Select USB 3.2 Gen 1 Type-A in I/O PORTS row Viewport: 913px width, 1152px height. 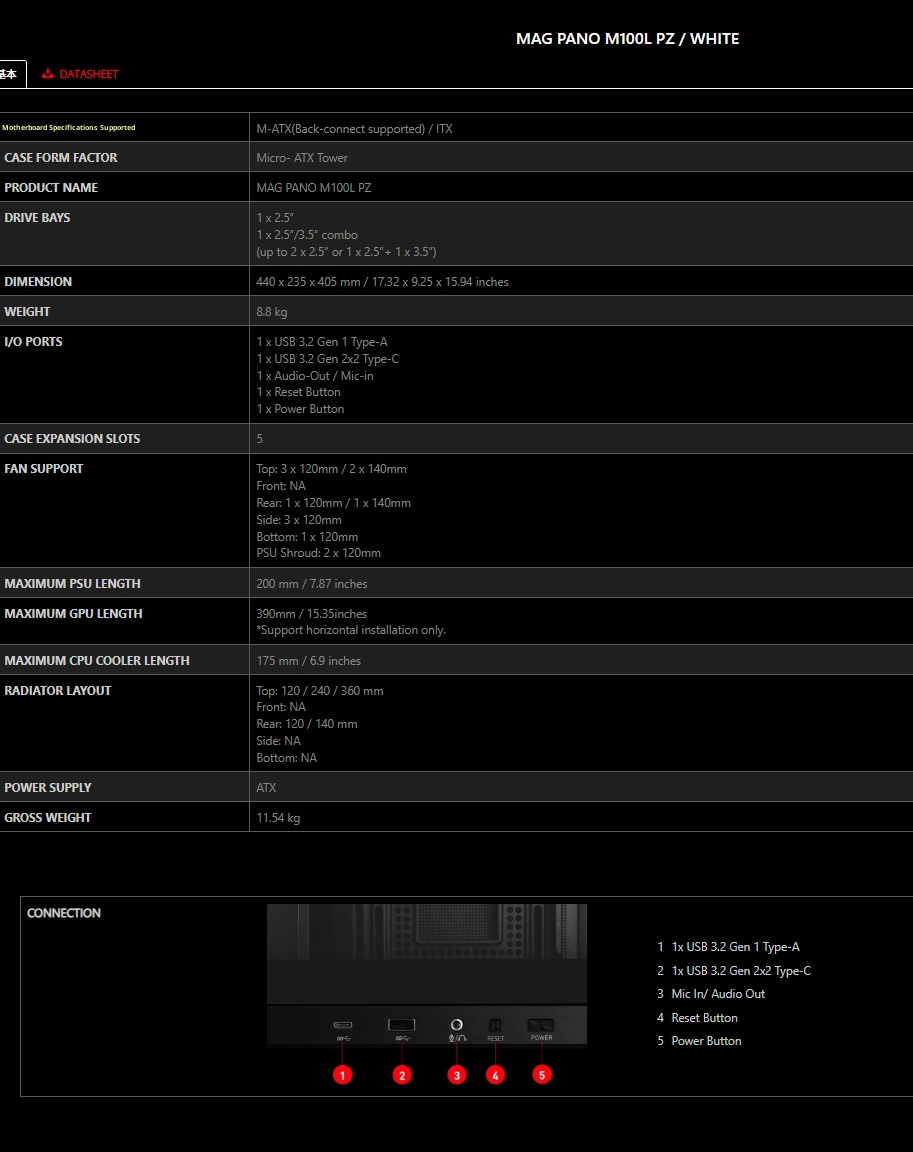tap(322, 342)
